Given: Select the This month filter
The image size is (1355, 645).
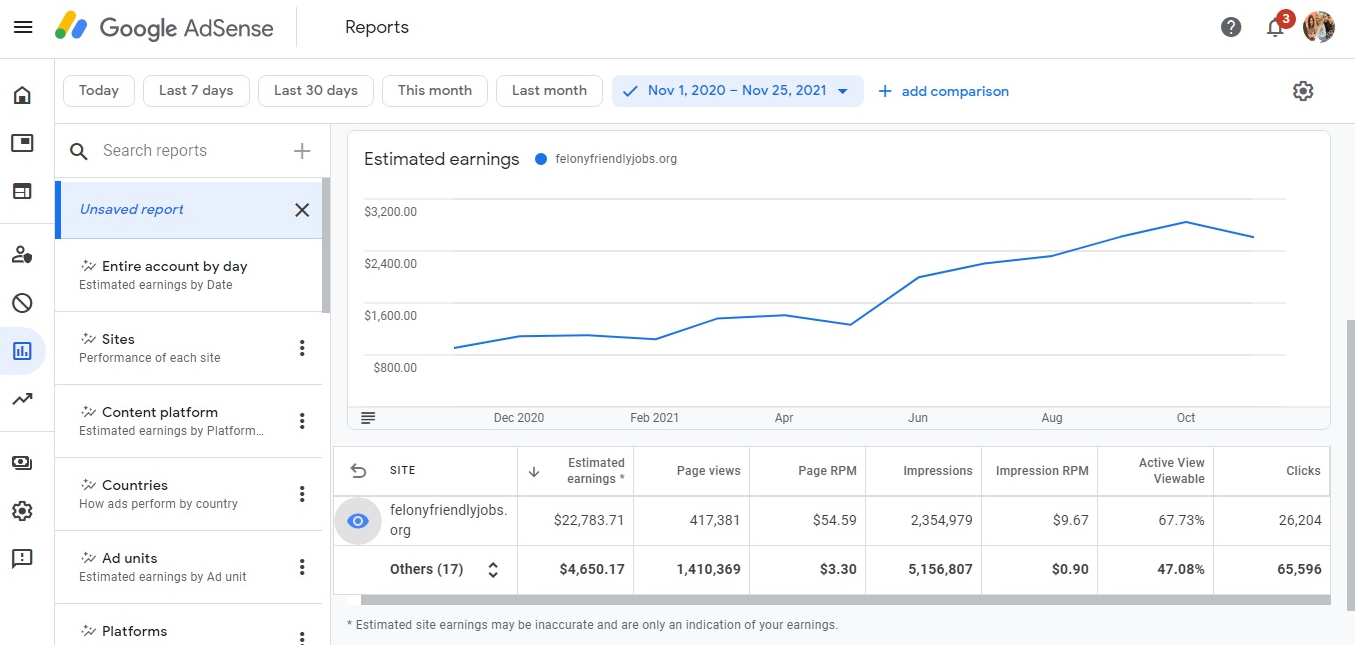Looking at the screenshot, I should pos(435,91).
